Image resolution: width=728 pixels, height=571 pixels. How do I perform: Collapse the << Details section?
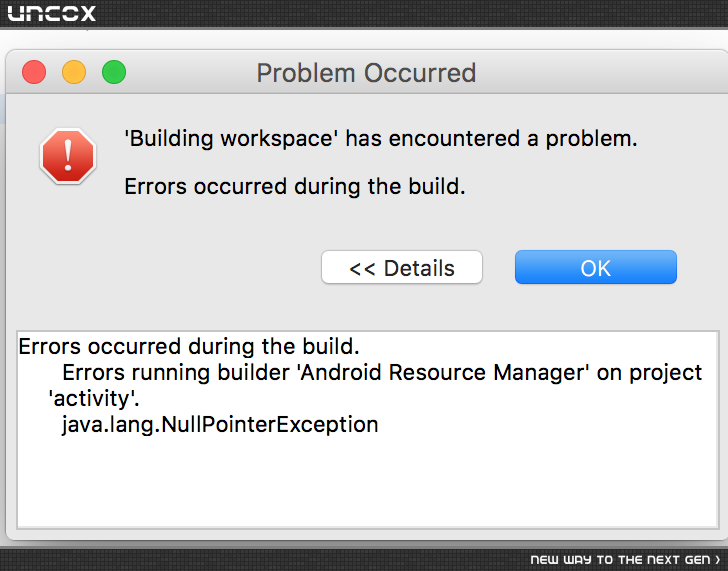402,267
